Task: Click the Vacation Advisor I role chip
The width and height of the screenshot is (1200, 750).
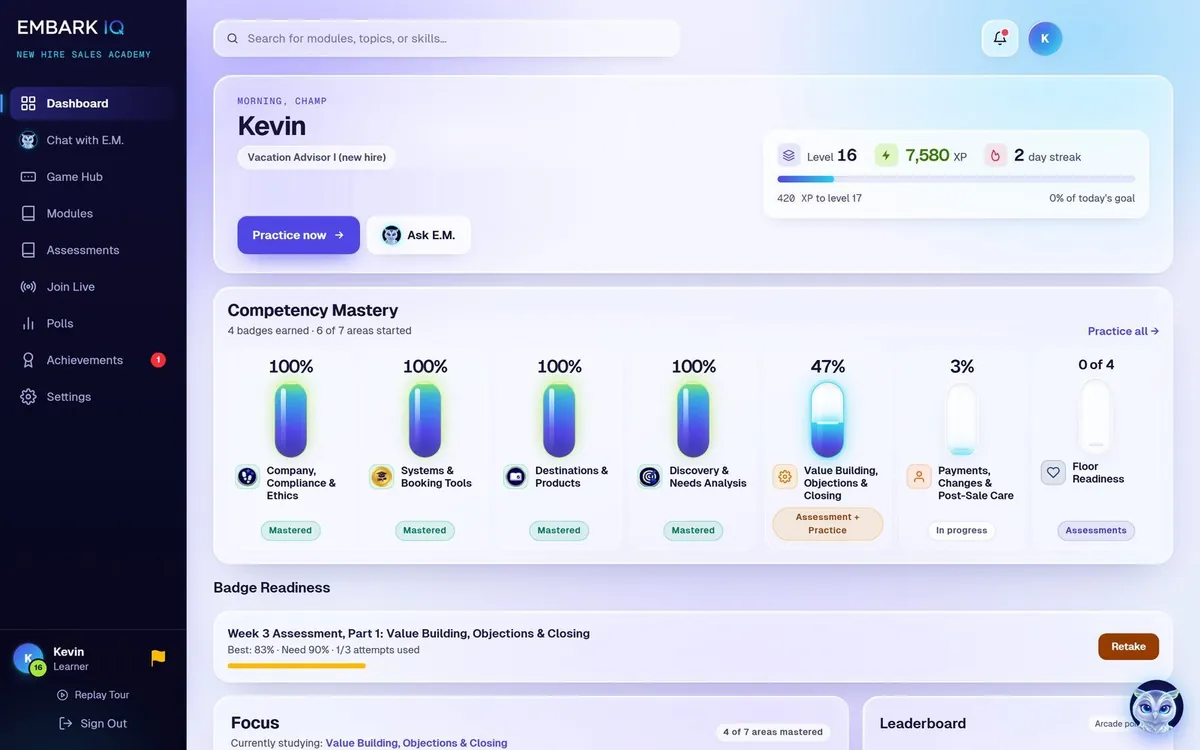Action: tap(316, 157)
